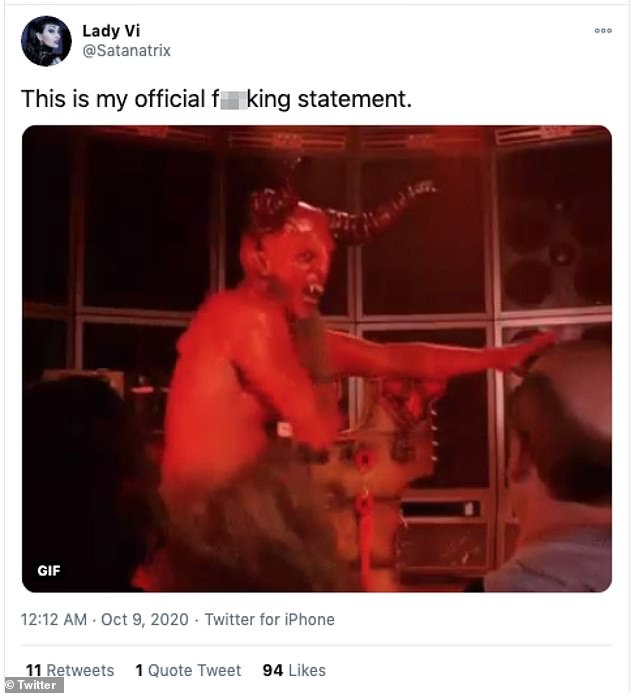
Task: Click the © Twitter watermark
Action: click(32, 685)
